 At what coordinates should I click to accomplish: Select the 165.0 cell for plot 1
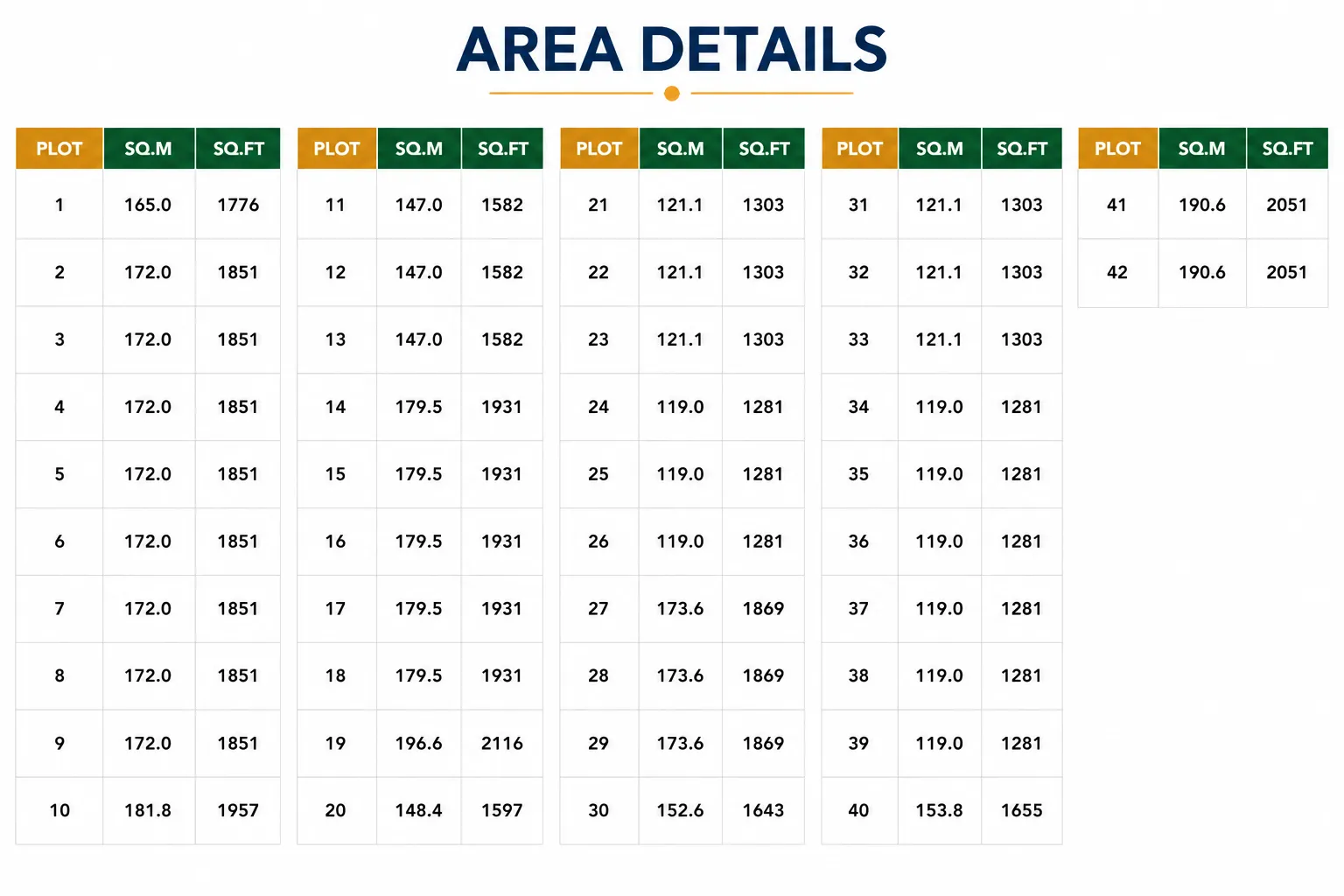(148, 205)
